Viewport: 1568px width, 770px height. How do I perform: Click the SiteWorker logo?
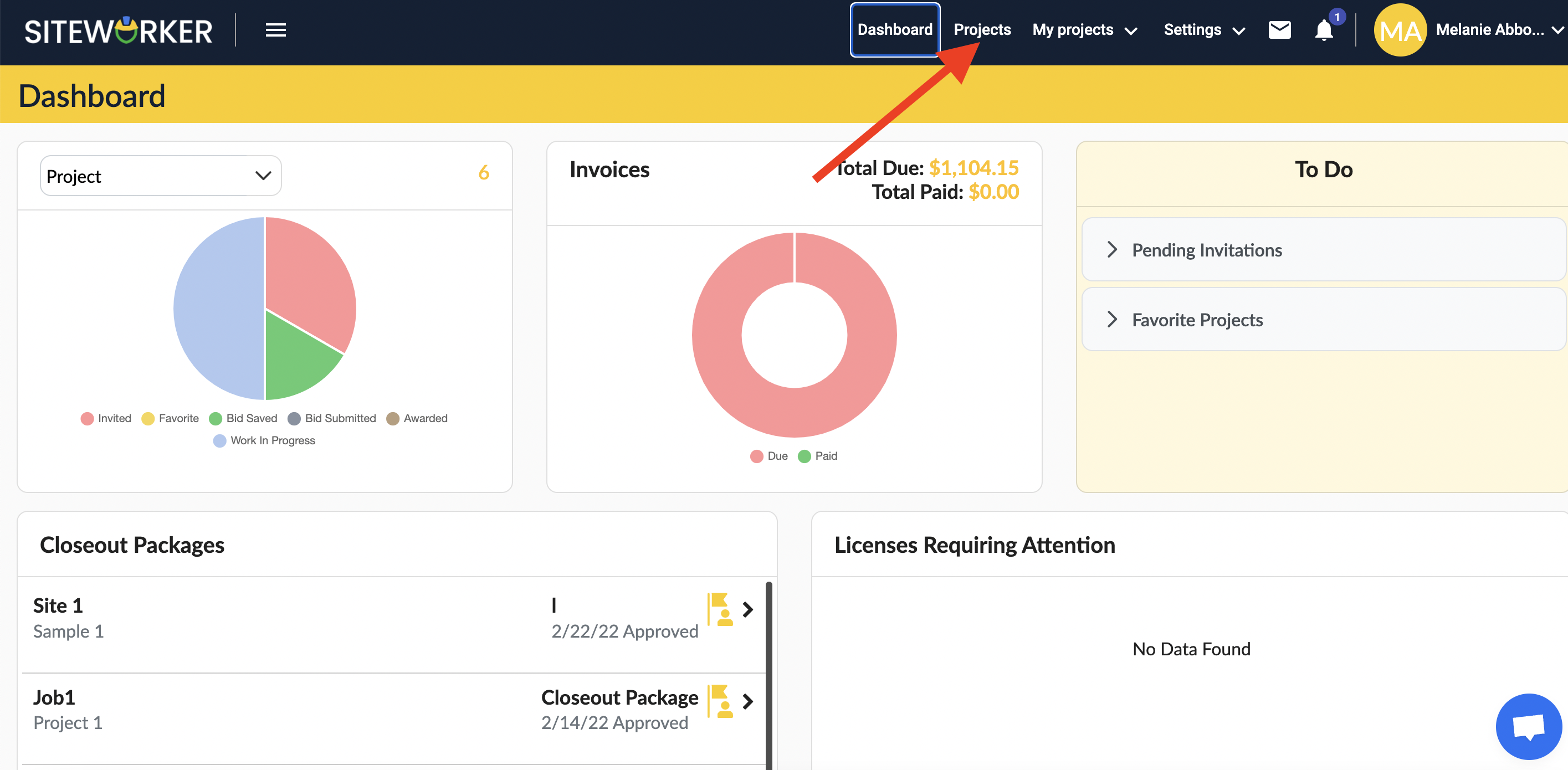pos(119,30)
